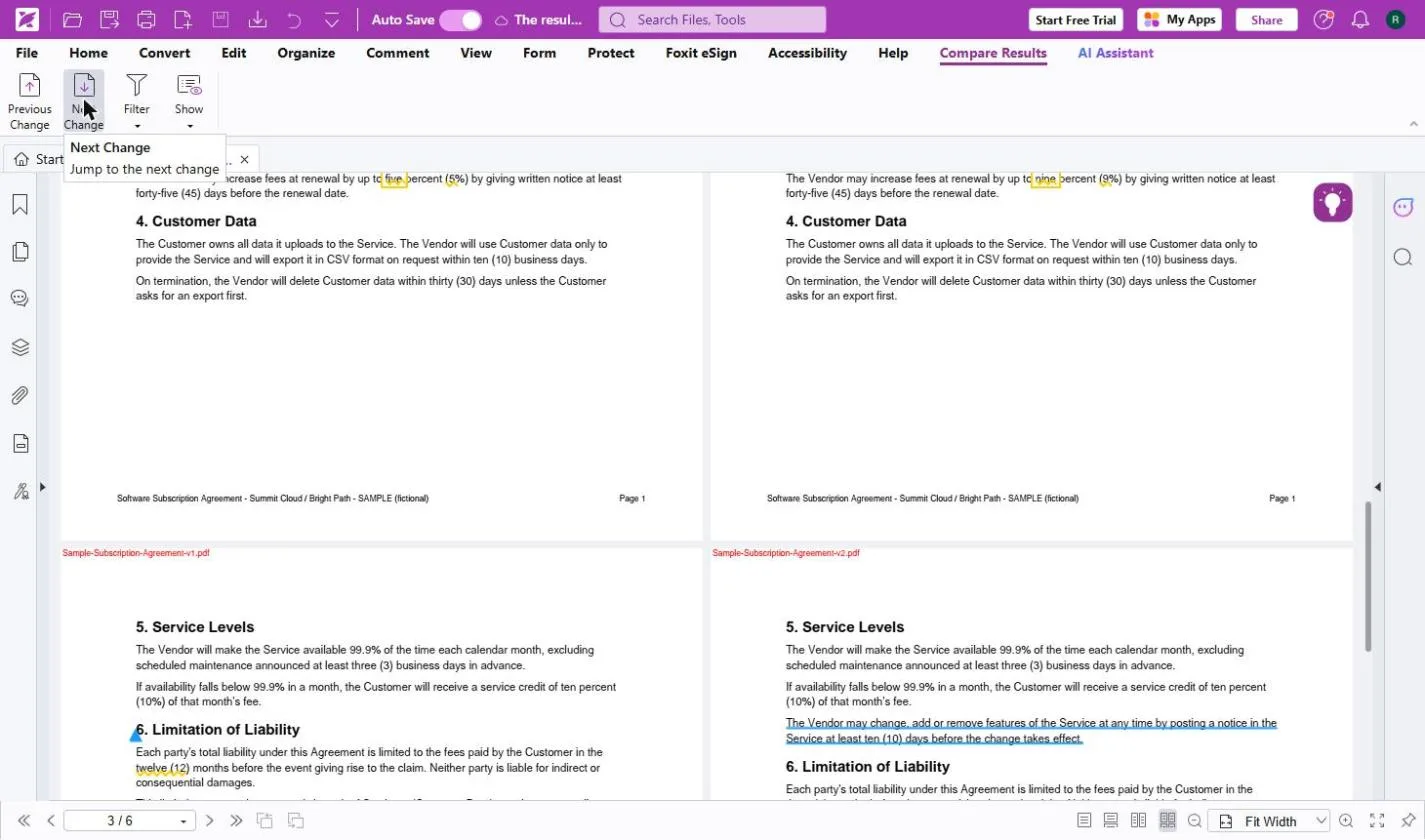
Task: Click the Share button
Action: (x=1266, y=20)
